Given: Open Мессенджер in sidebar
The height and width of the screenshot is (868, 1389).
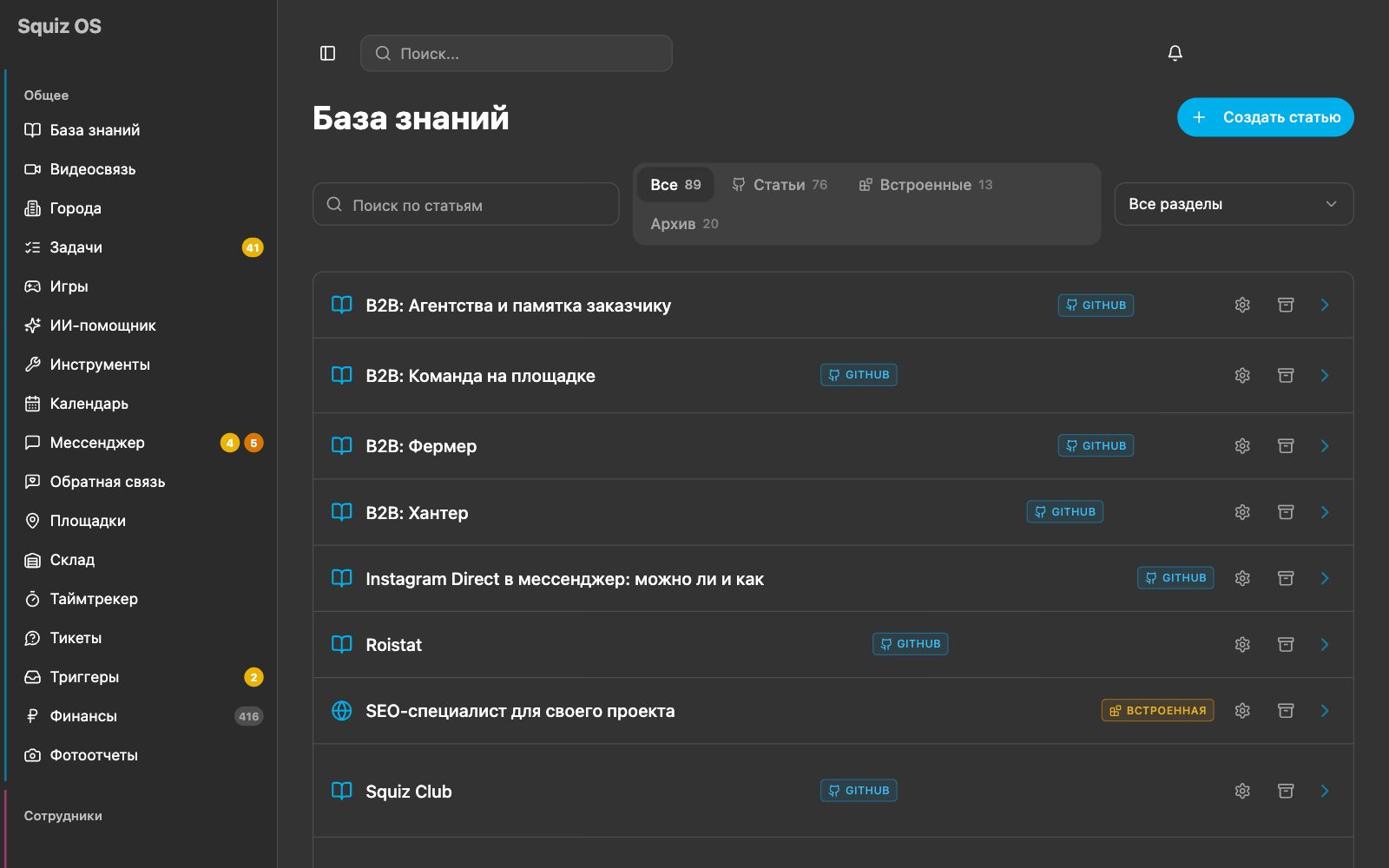Looking at the screenshot, I should pos(139,443).
